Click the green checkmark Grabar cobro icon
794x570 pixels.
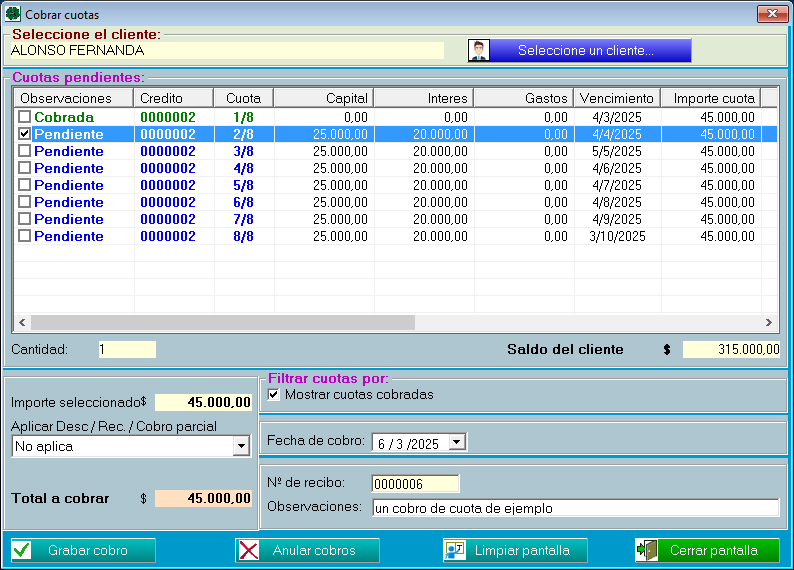pos(22,550)
